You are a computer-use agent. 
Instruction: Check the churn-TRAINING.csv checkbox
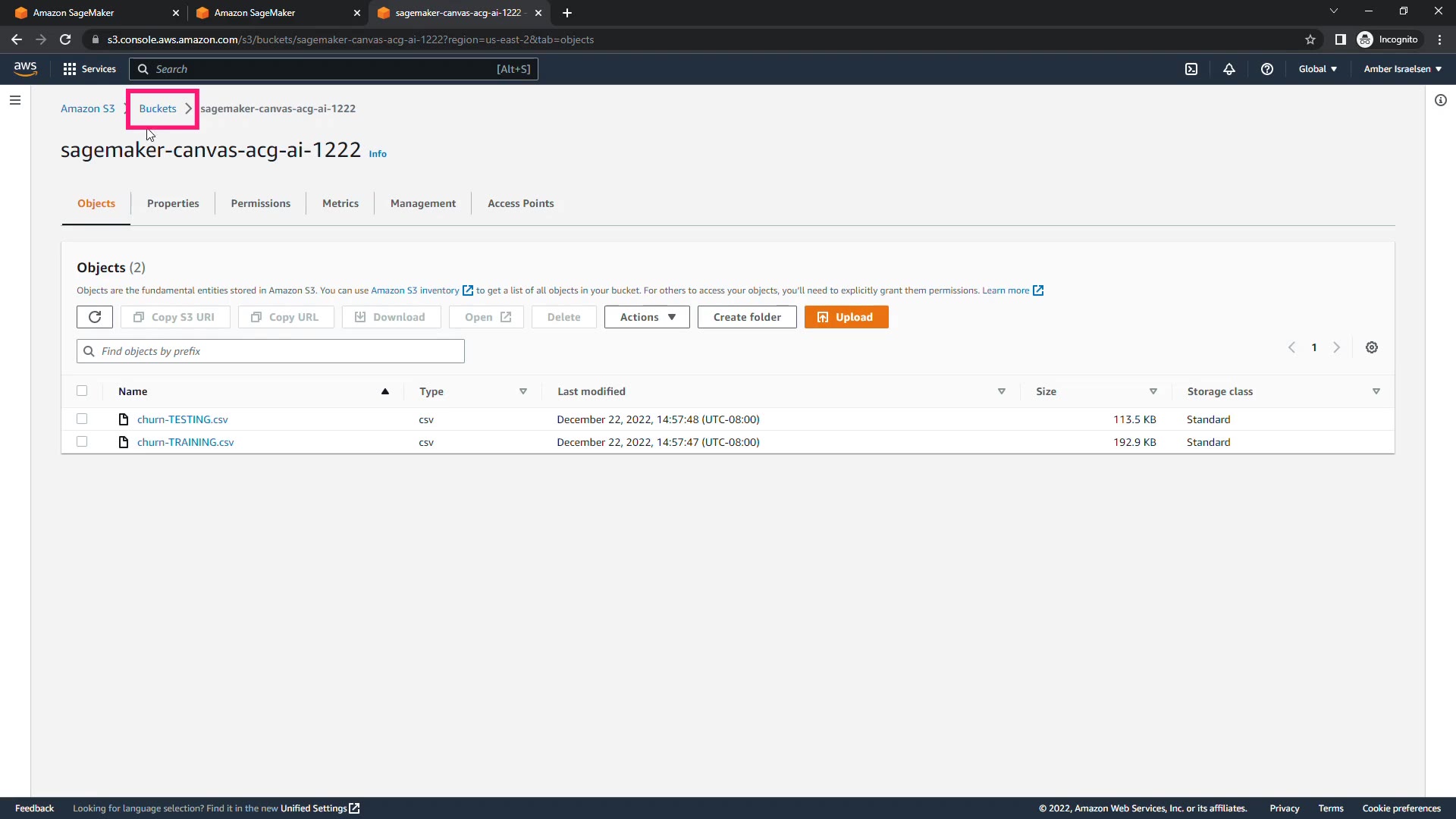(82, 441)
